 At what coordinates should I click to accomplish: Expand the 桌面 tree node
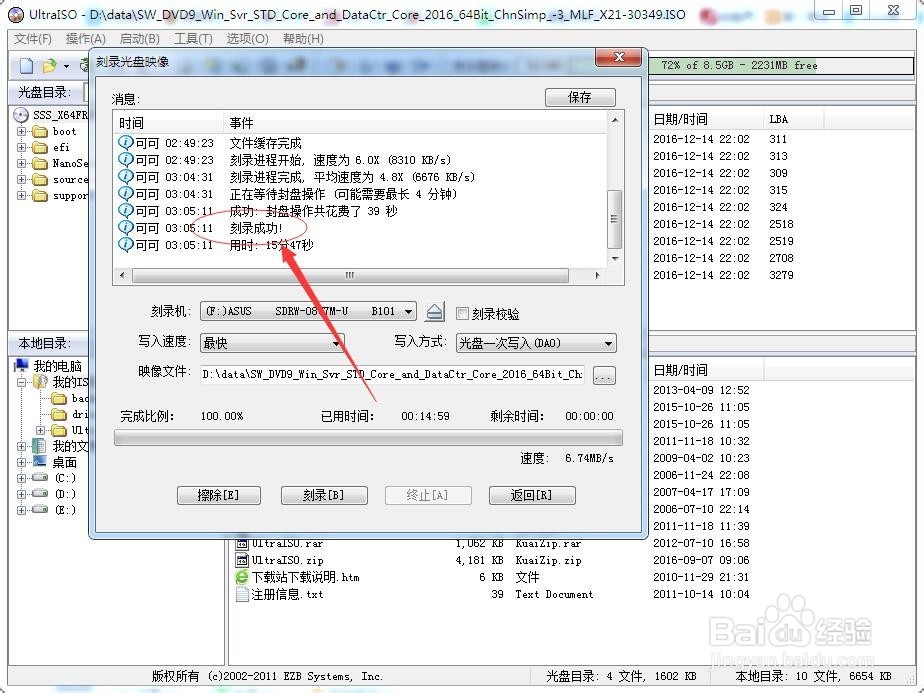pos(21,462)
